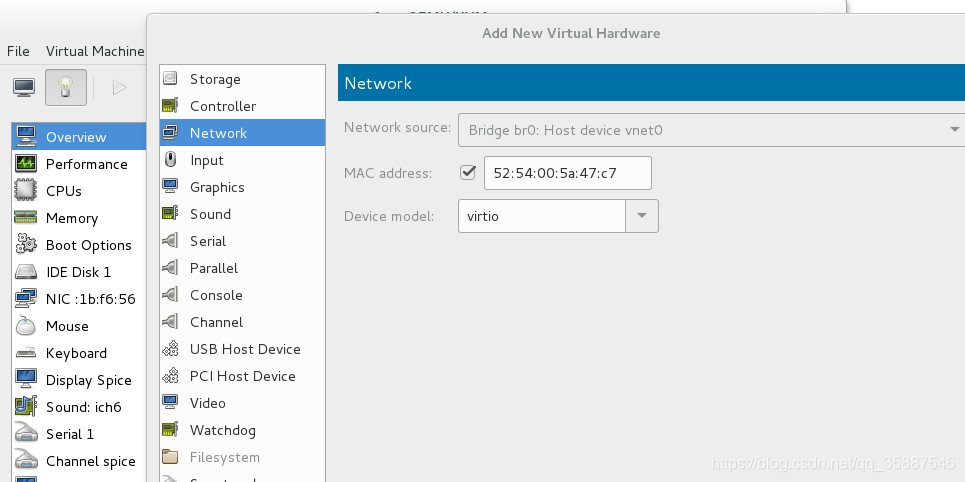This screenshot has height=482, width=965.
Task: Click the Sound: ich6 music icon
Action: [26, 406]
